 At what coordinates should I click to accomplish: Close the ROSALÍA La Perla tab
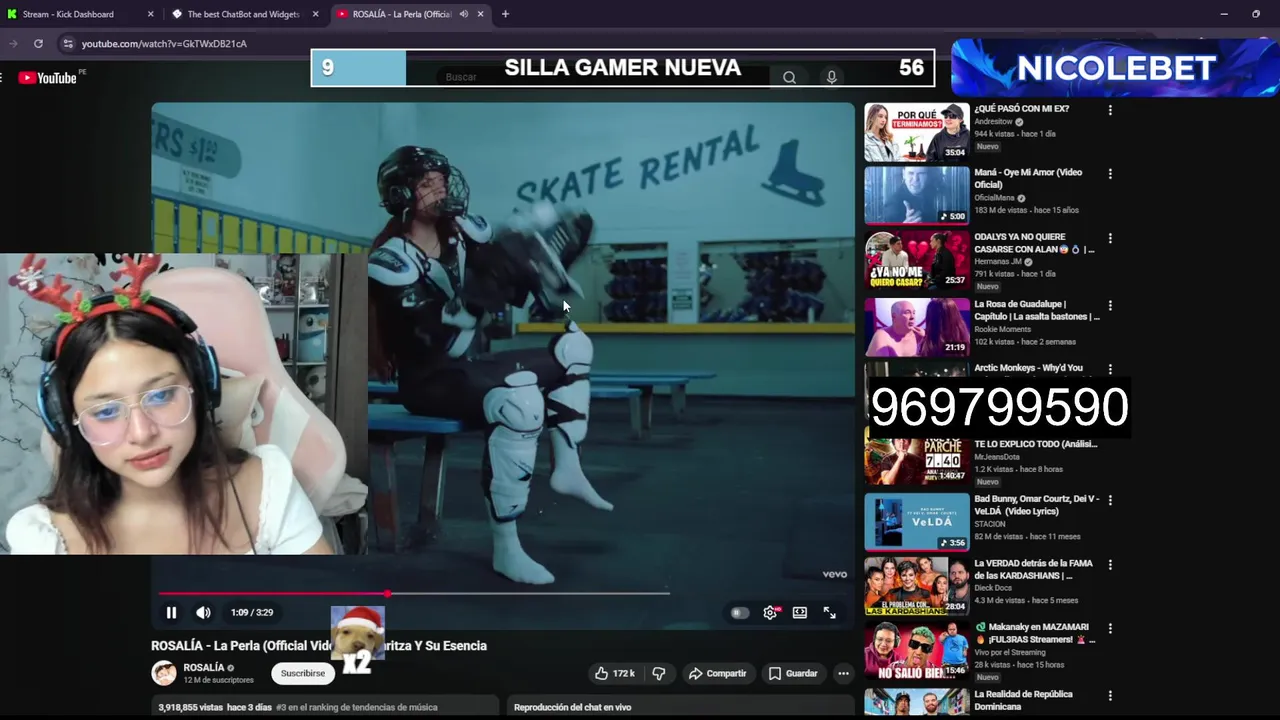pos(480,14)
